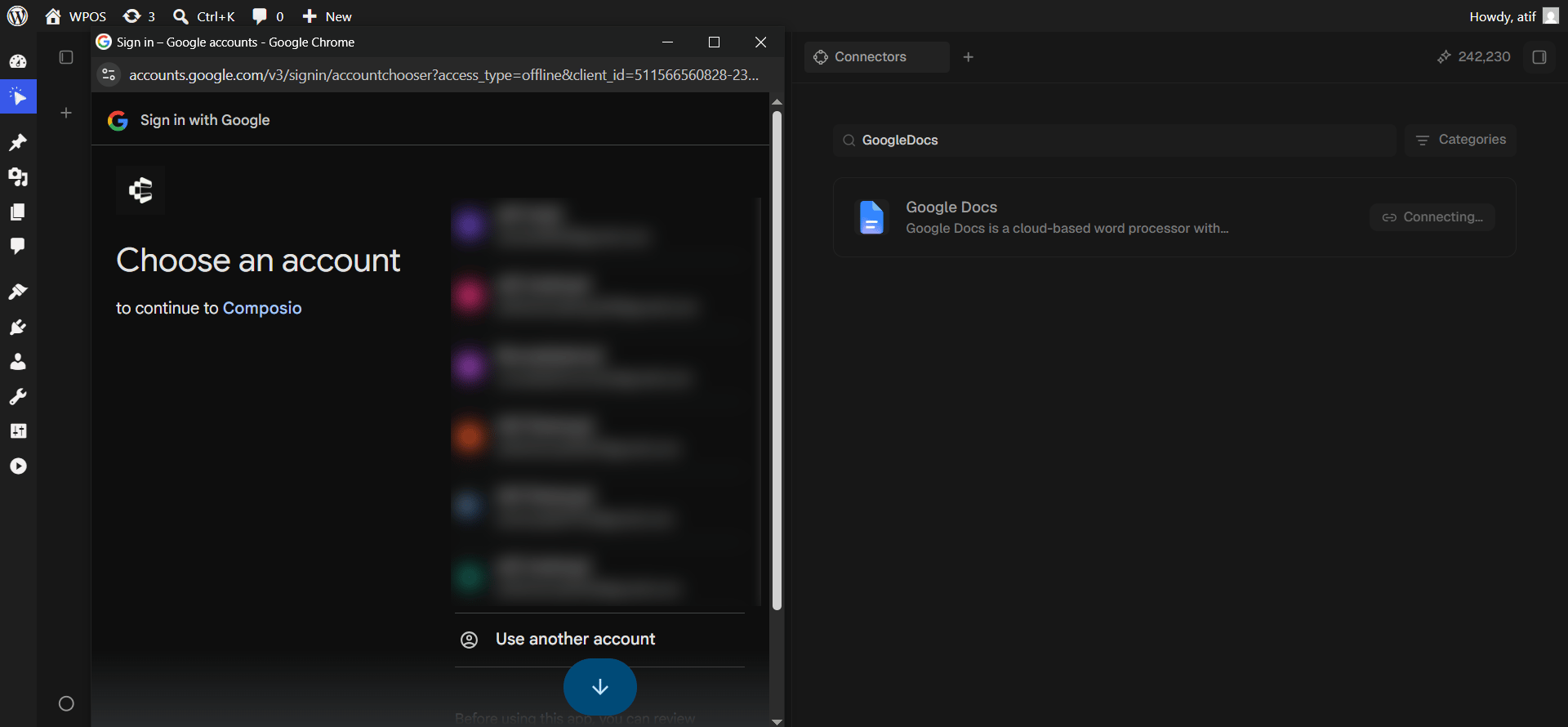Choose the account with pink avatar
Image resolution: width=1568 pixels, height=727 pixels.
[598, 295]
